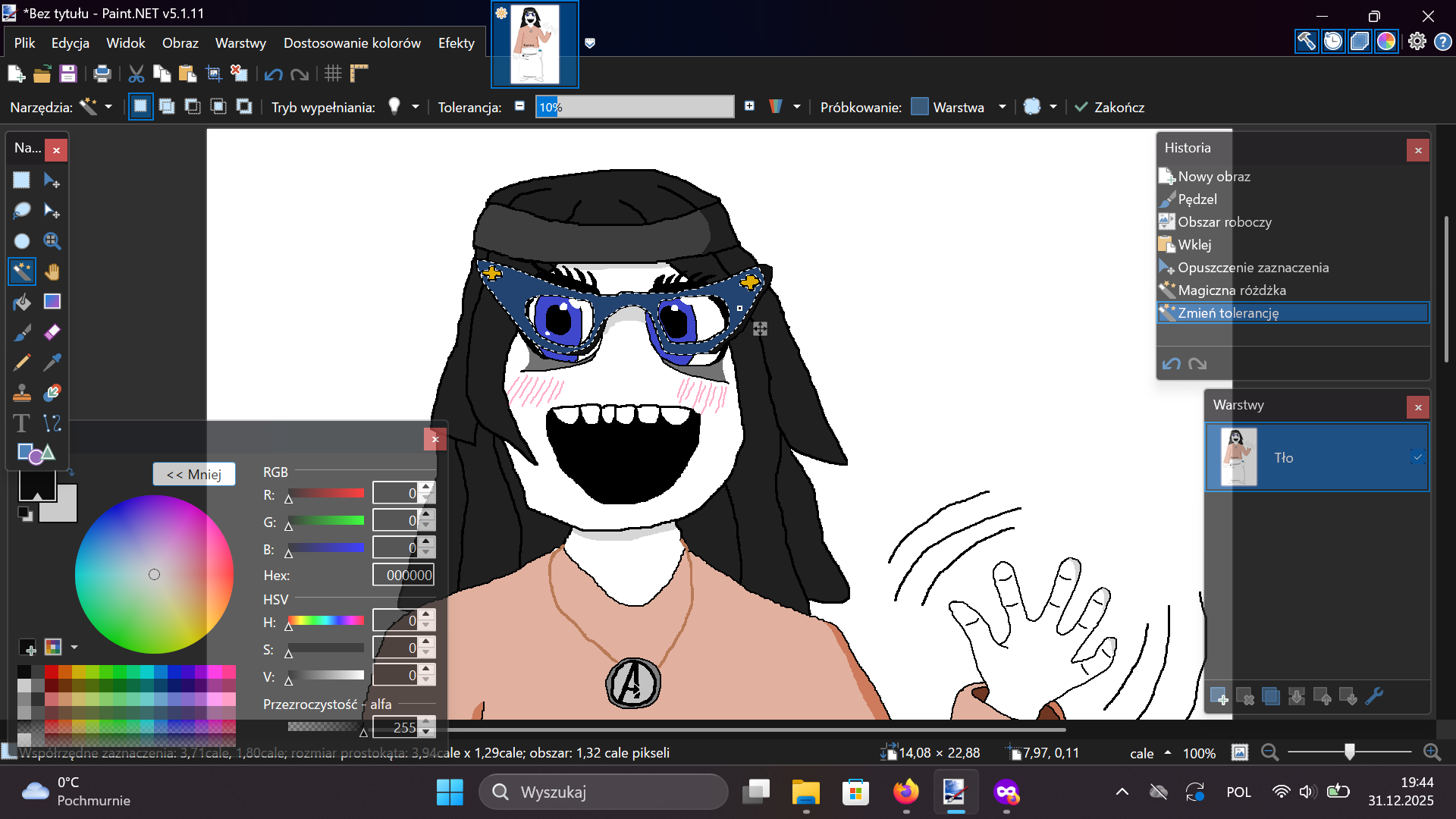Screen dimensions: 1456x819
Task: Select the Paint Bucket tool
Action: coord(21,303)
